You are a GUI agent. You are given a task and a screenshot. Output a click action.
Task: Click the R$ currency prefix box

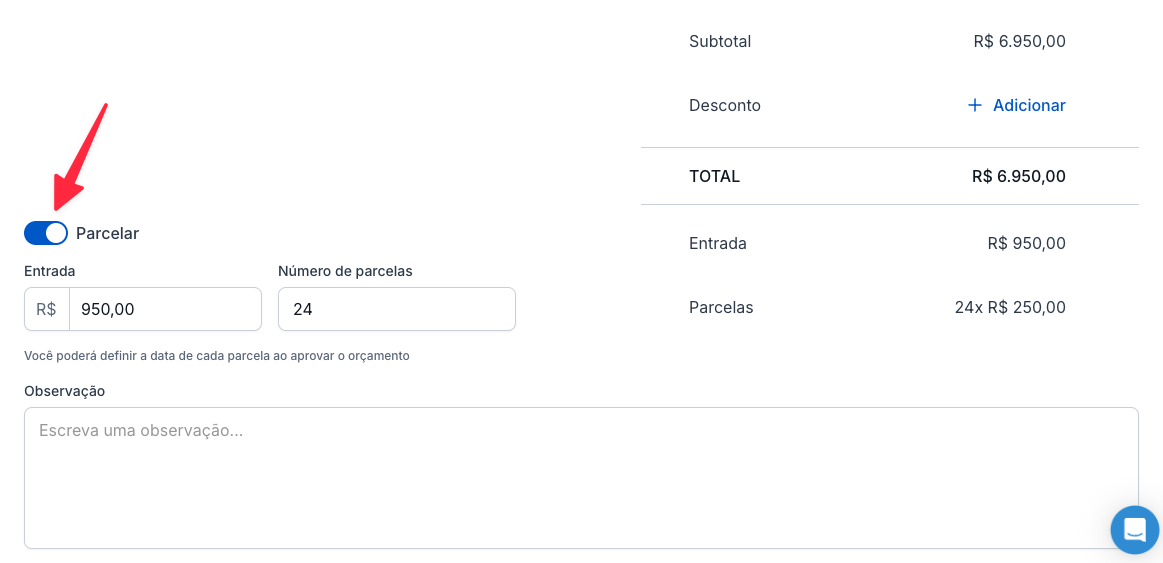pyautogui.click(x=47, y=309)
